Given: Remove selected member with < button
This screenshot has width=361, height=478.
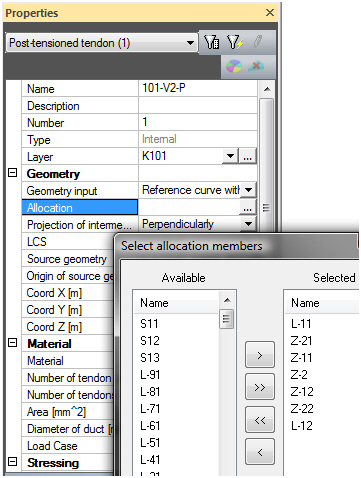Looking at the screenshot, I should [x=260, y=452].
